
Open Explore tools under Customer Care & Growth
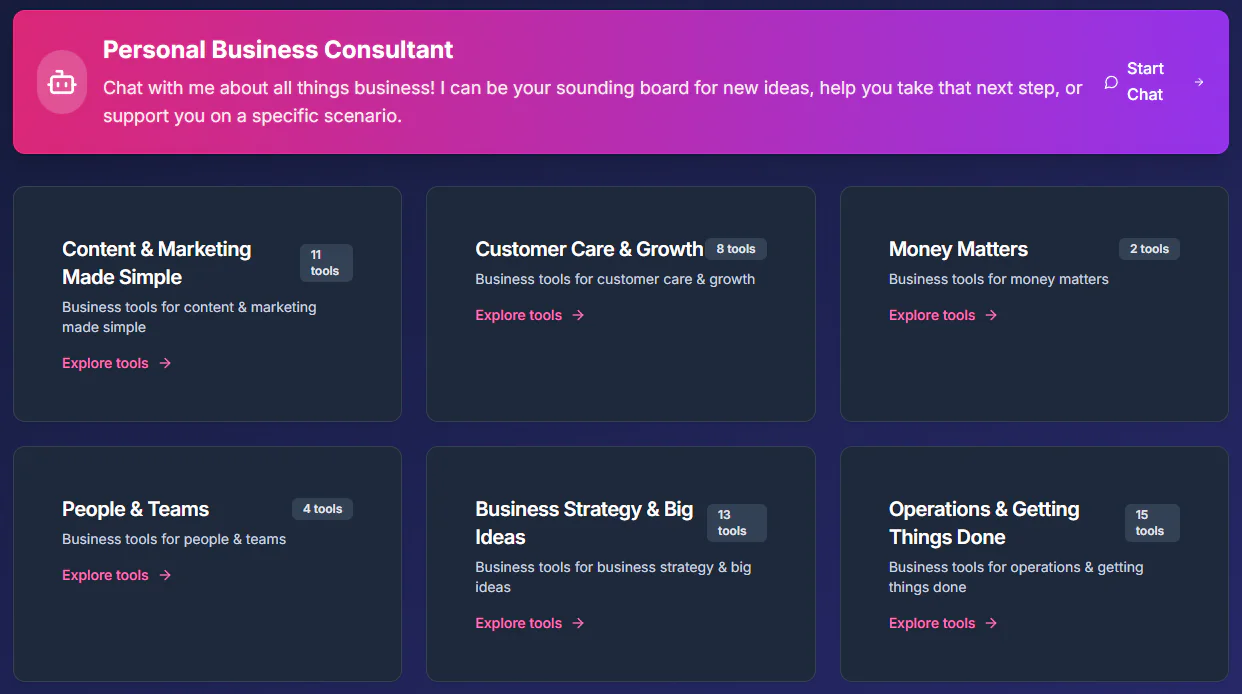pyautogui.click(x=518, y=315)
